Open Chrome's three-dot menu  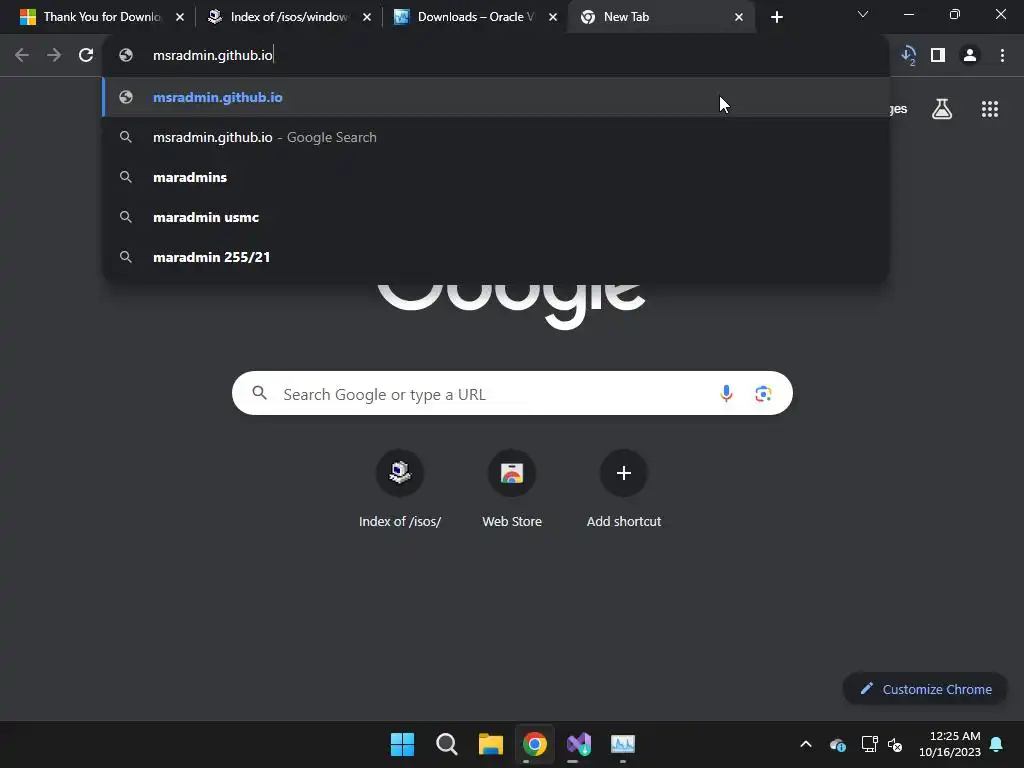(1002, 56)
